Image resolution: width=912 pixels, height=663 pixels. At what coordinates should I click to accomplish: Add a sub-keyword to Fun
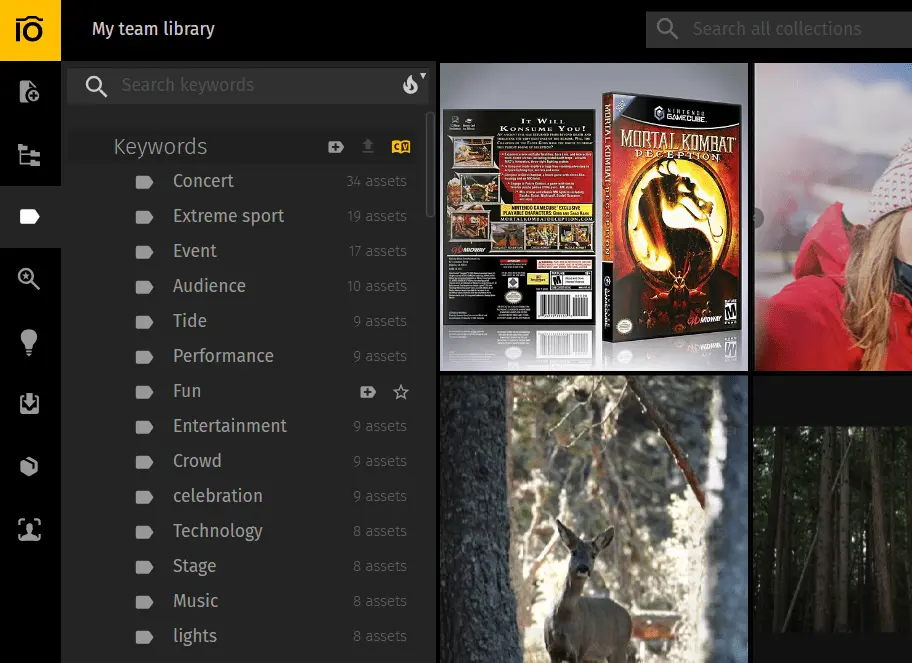pyautogui.click(x=368, y=392)
